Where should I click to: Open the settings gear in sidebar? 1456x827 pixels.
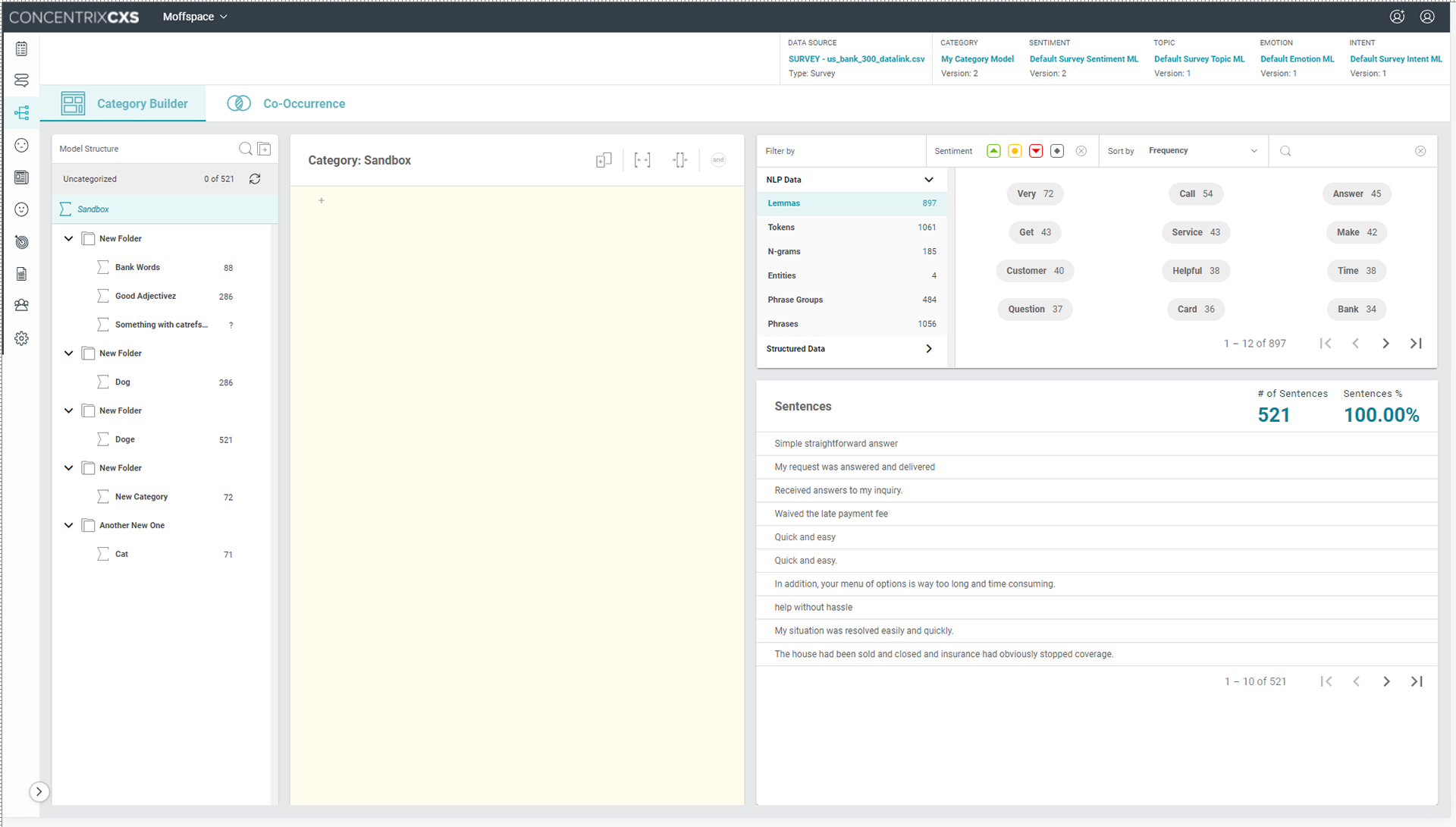(21, 338)
